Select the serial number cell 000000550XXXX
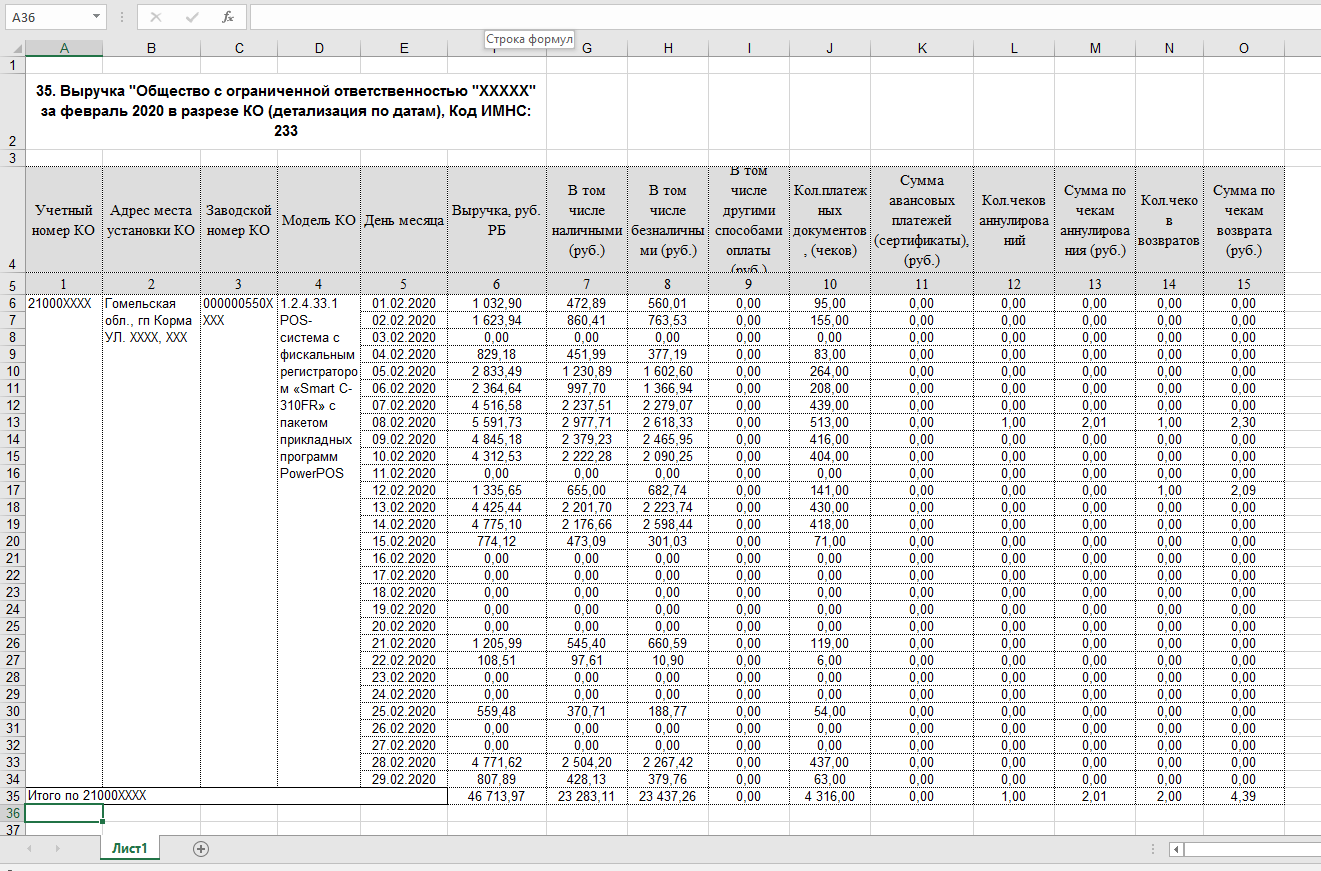This screenshot has height=871, width=1321. pyautogui.click(x=239, y=541)
